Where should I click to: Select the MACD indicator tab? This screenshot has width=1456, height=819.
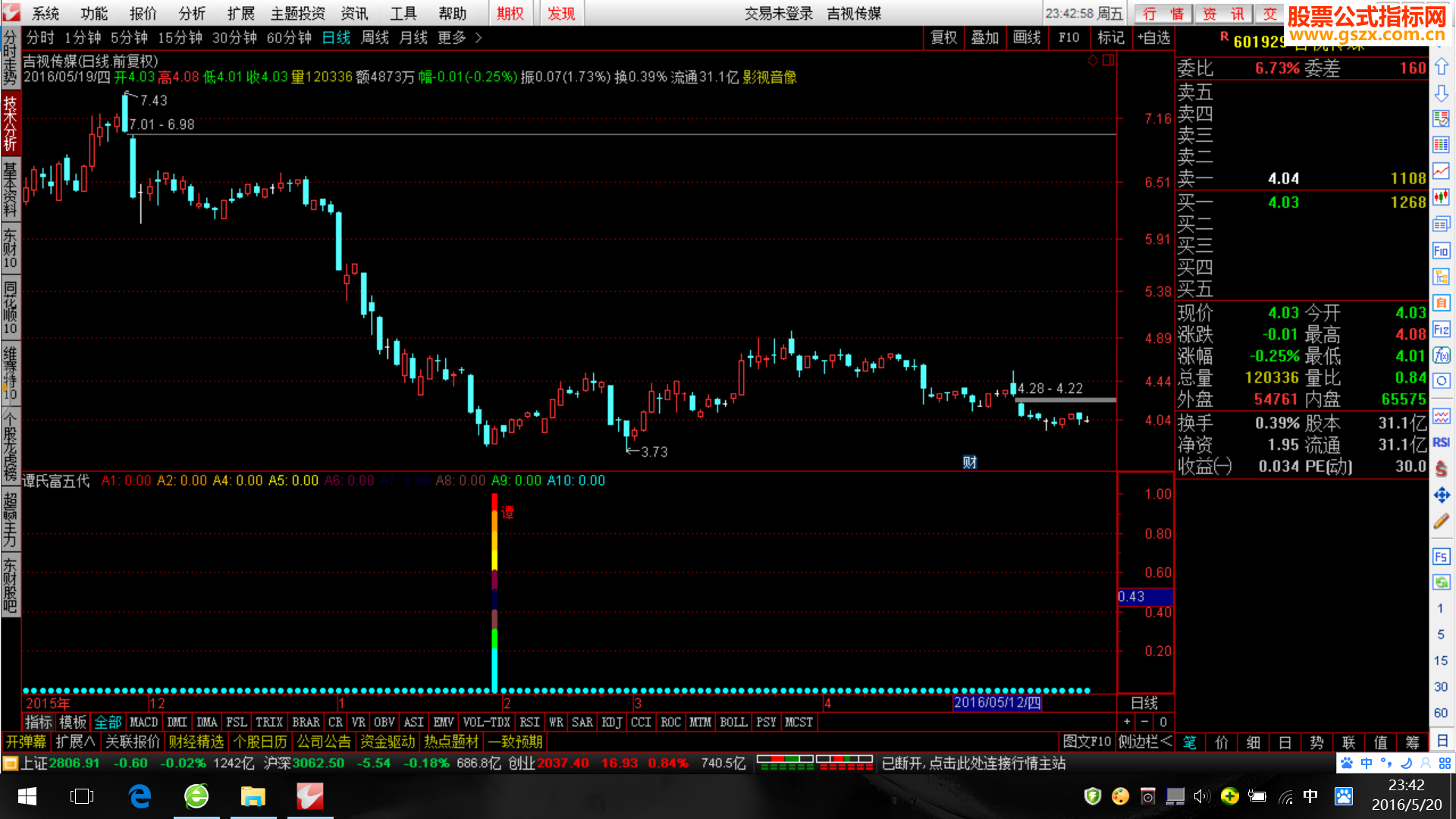(x=143, y=722)
